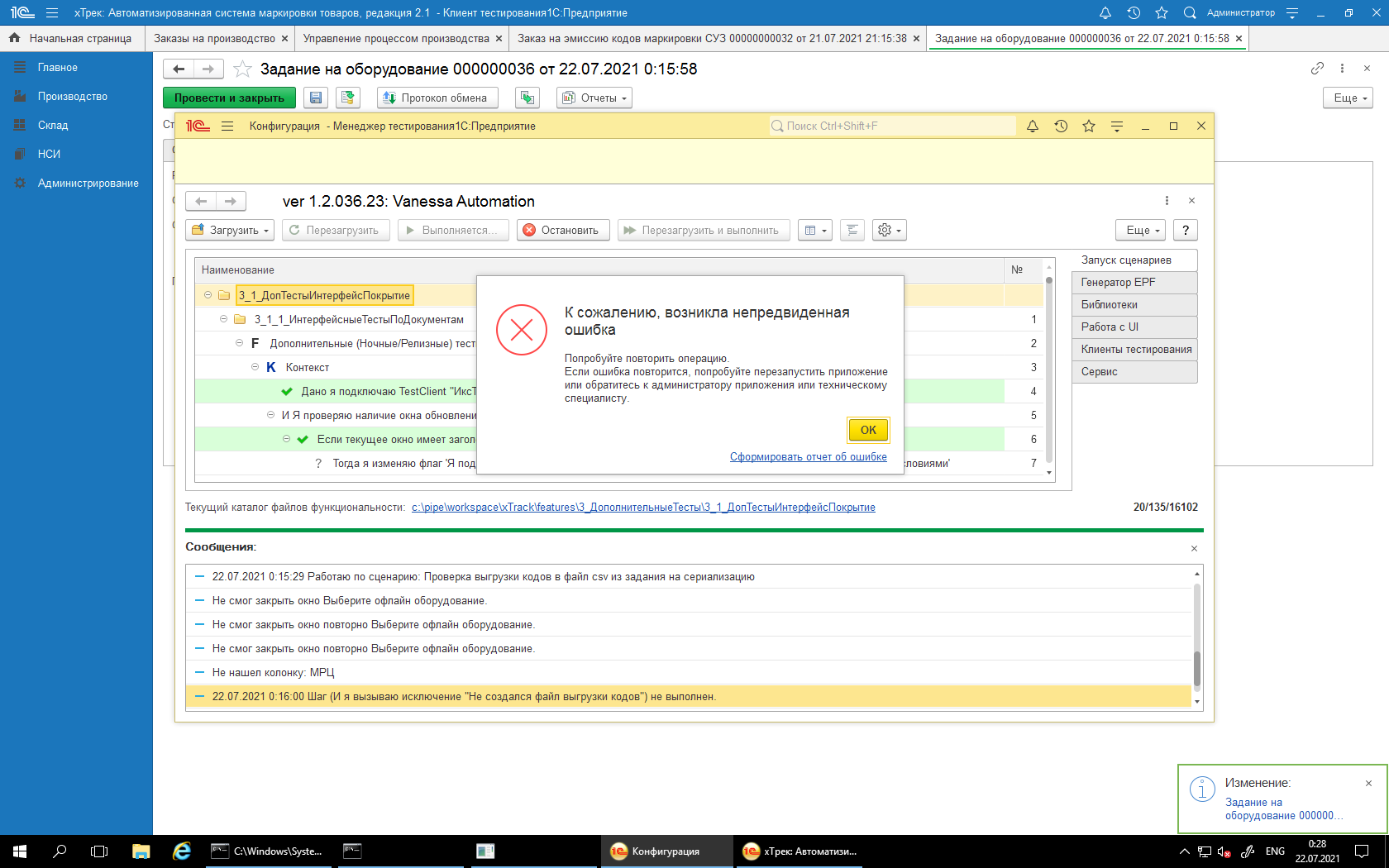Click the copy link icon of document
Viewport: 1389px width, 868px height.
[x=1317, y=69]
